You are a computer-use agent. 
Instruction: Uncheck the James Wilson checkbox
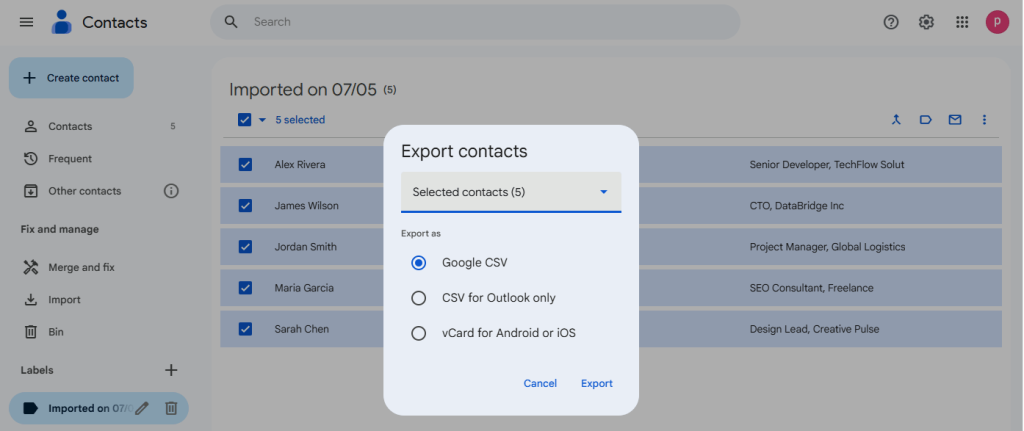pos(246,206)
